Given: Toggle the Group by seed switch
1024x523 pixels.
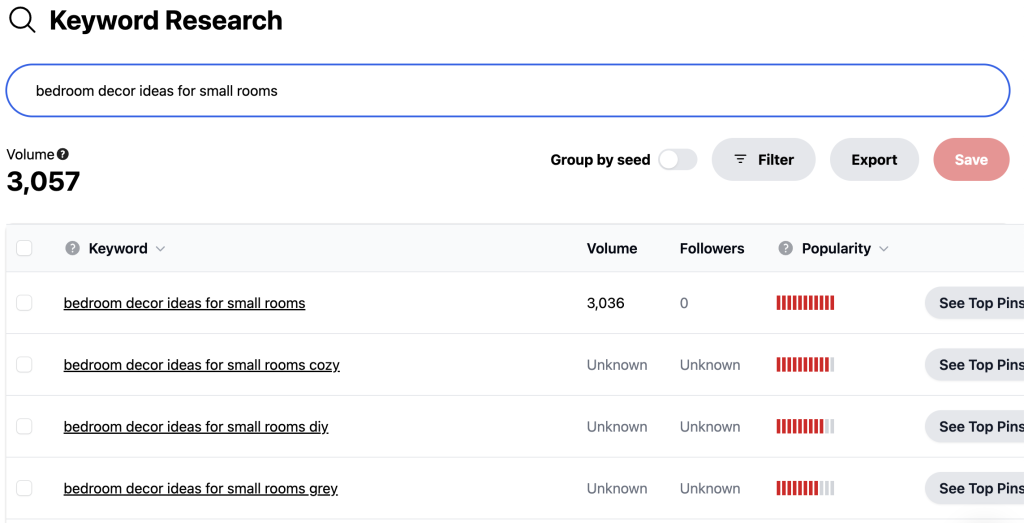Looking at the screenshot, I should point(677,160).
